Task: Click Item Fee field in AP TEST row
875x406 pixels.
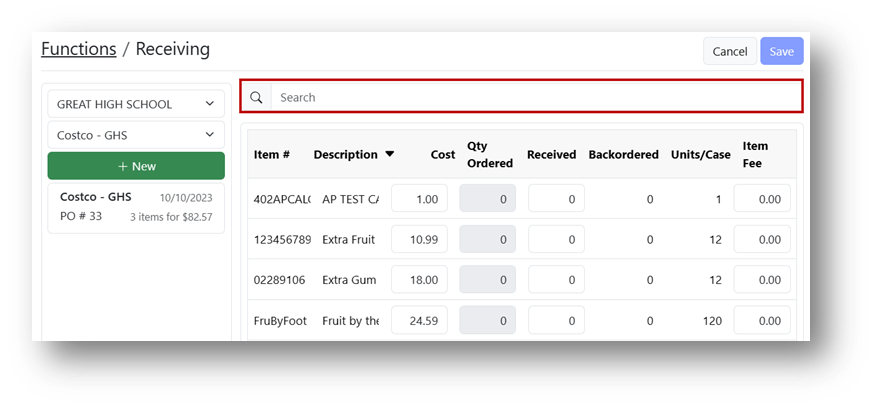Action: [x=762, y=199]
